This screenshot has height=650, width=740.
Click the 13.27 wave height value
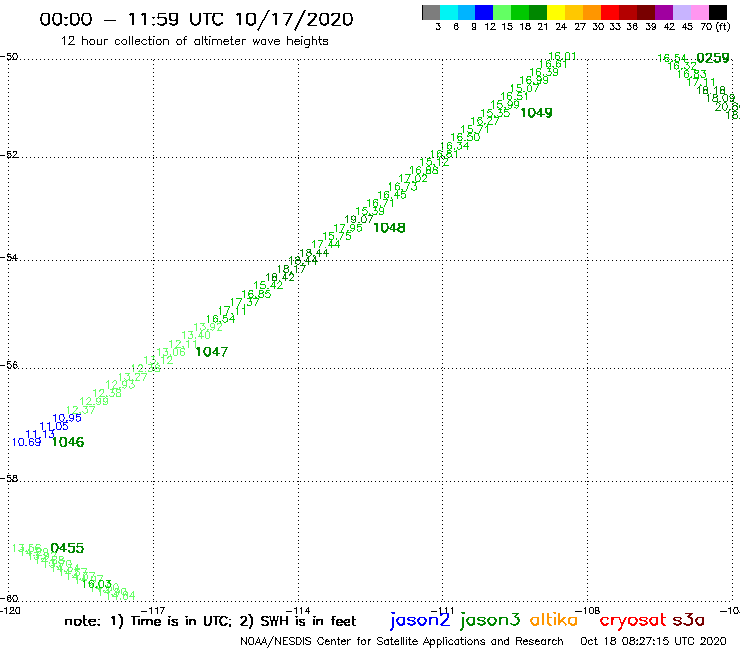(133, 377)
